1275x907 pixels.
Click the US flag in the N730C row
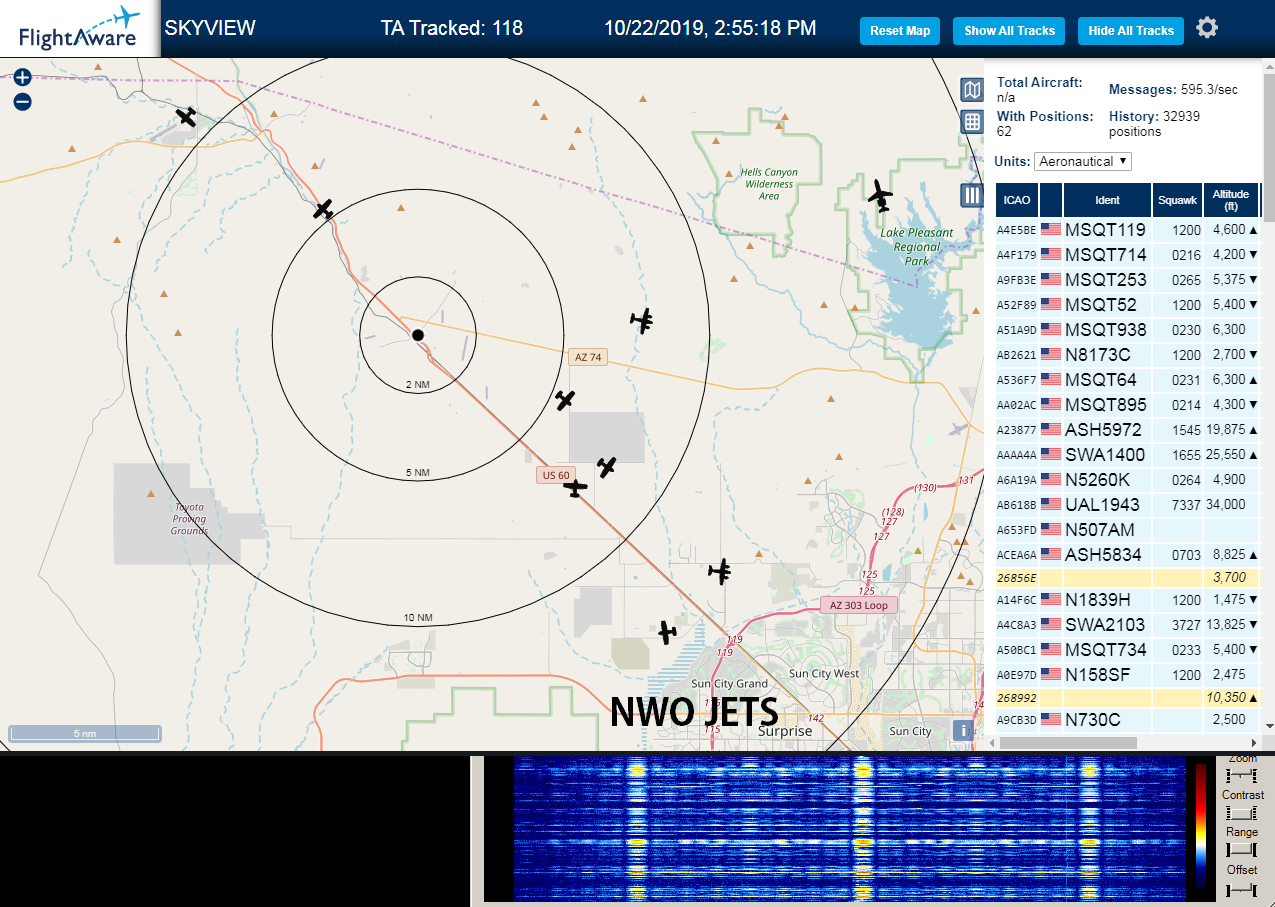(x=1051, y=719)
